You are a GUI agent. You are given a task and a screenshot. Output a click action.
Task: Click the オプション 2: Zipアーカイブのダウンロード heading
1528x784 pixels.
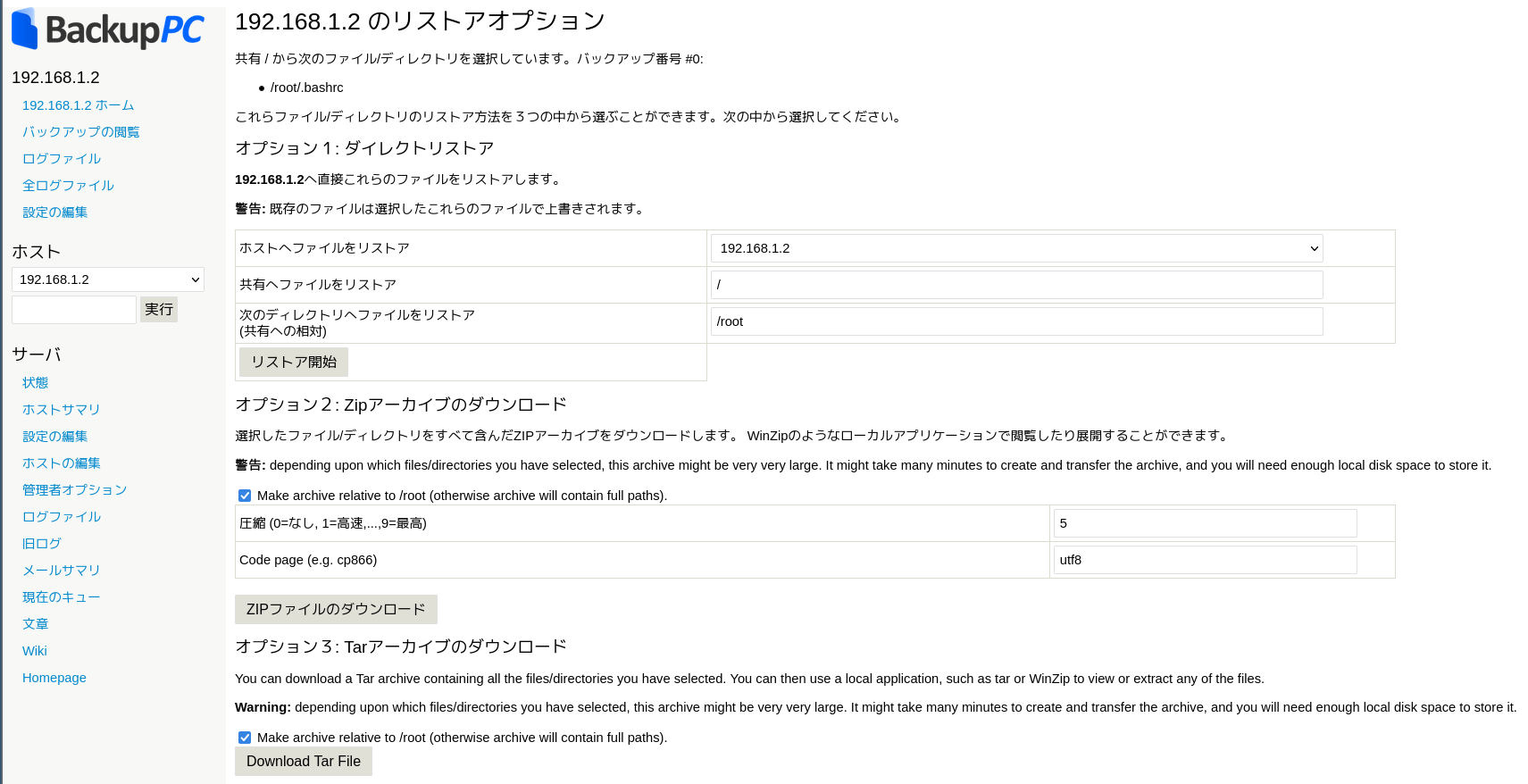[401, 405]
